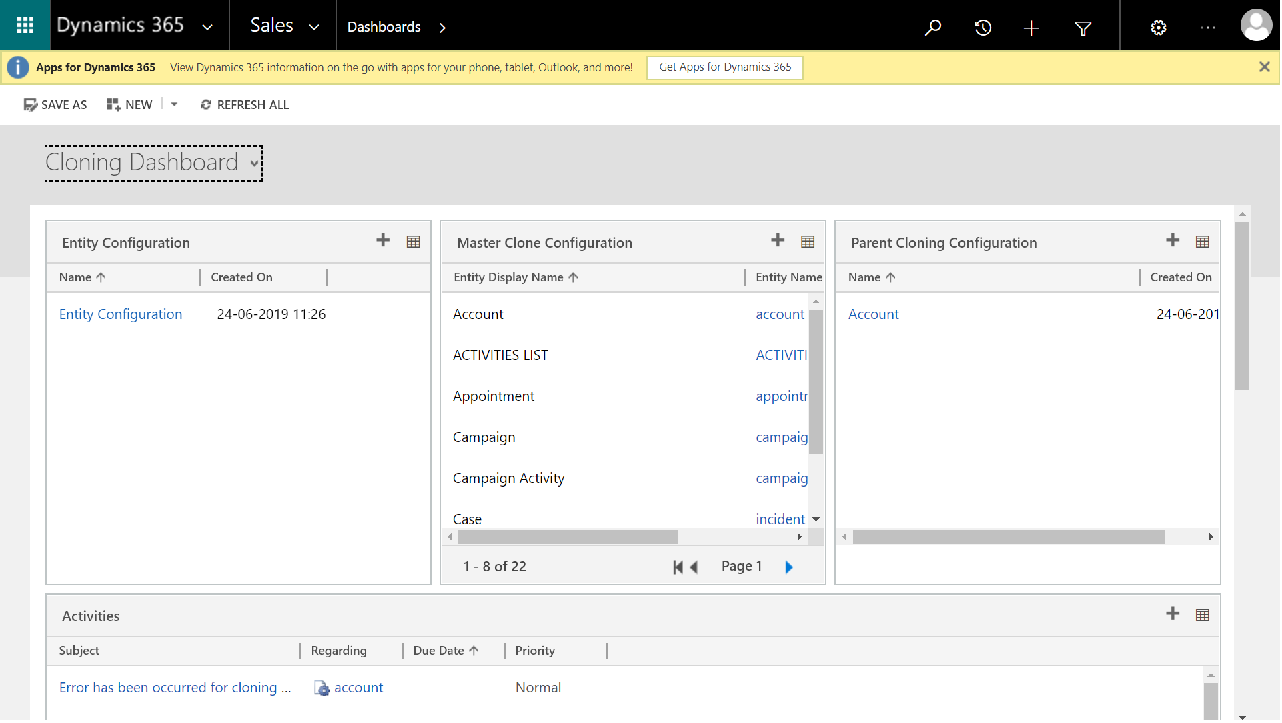This screenshot has height=723, width=1282.
Task: Open the incident entity name link
Action: pos(780,519)
